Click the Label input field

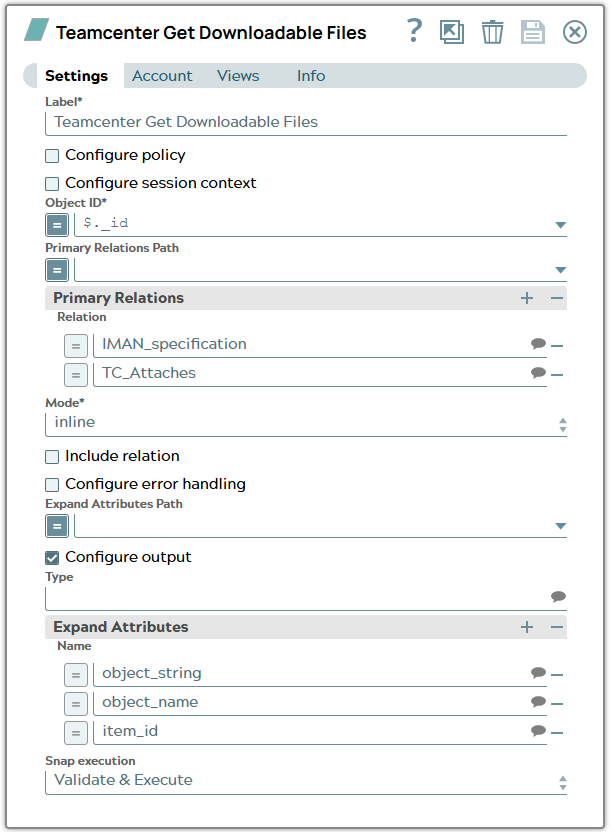point(306,123)
